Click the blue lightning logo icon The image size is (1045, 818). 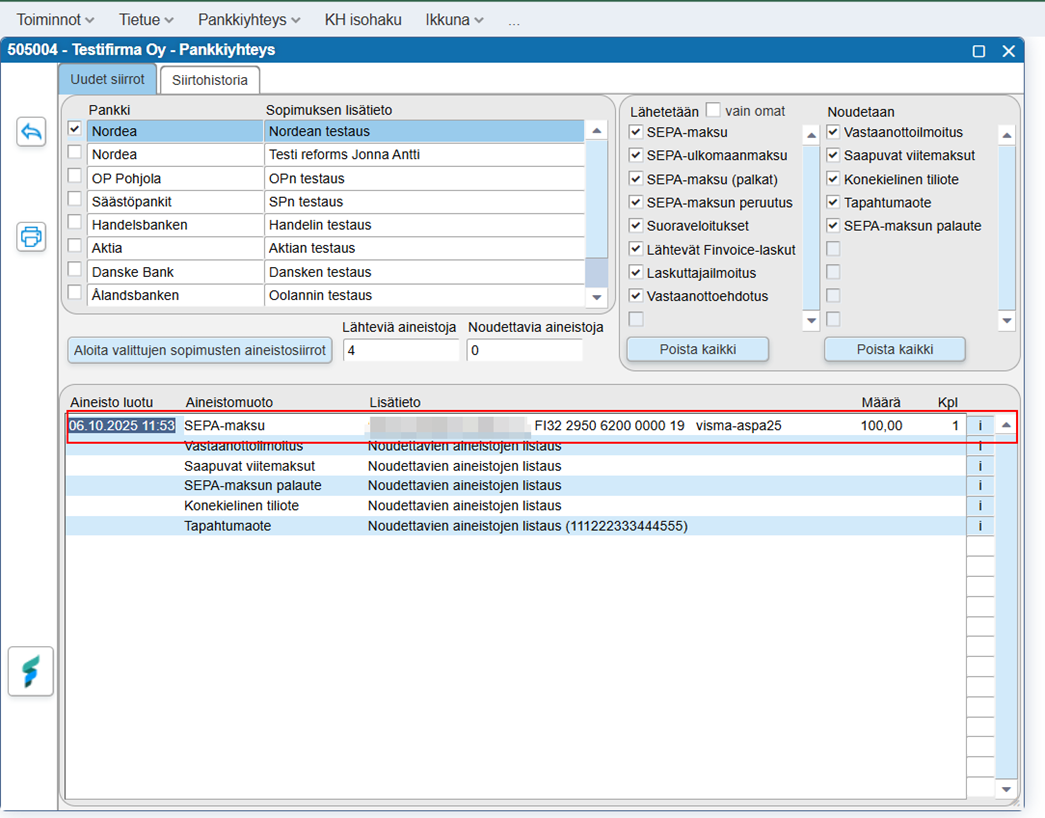tap(31, 671)
